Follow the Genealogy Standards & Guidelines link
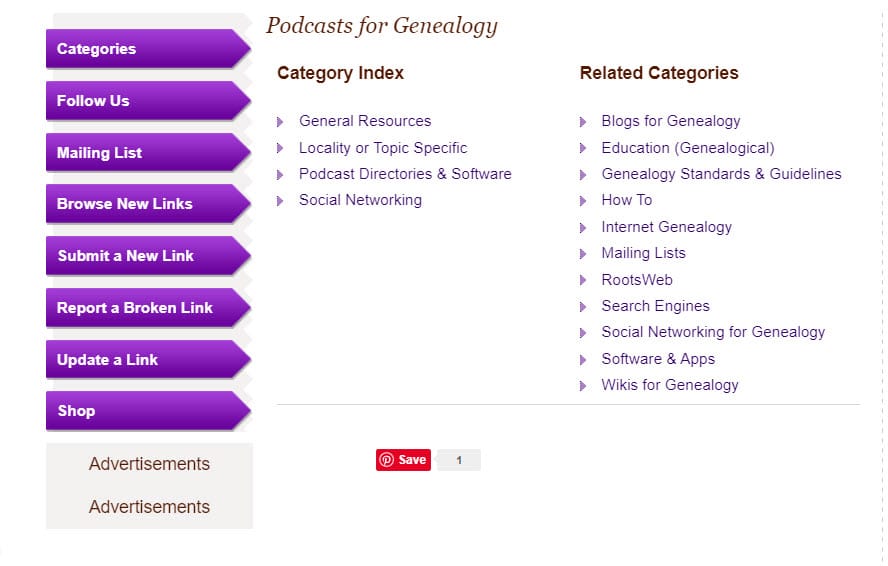 coord(721,174)
